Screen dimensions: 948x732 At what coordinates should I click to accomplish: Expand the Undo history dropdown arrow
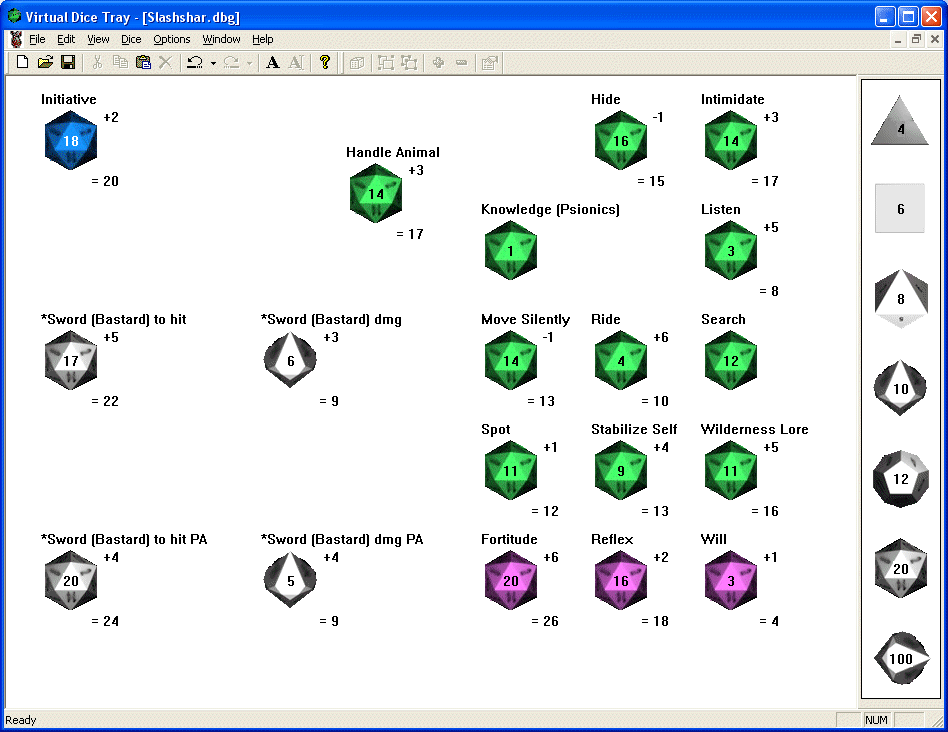[213, 63]
